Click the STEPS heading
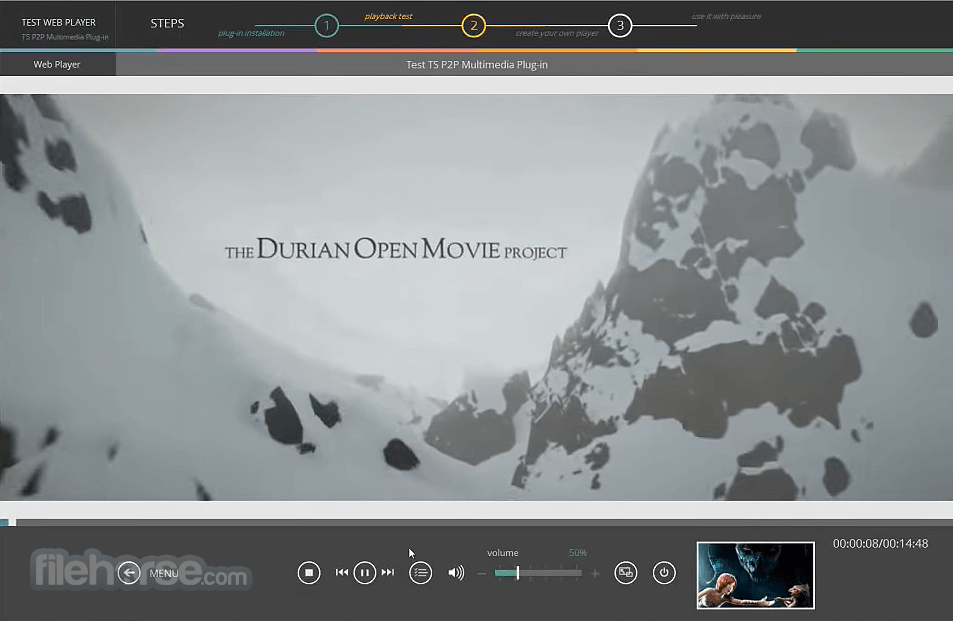 (167, 23)
